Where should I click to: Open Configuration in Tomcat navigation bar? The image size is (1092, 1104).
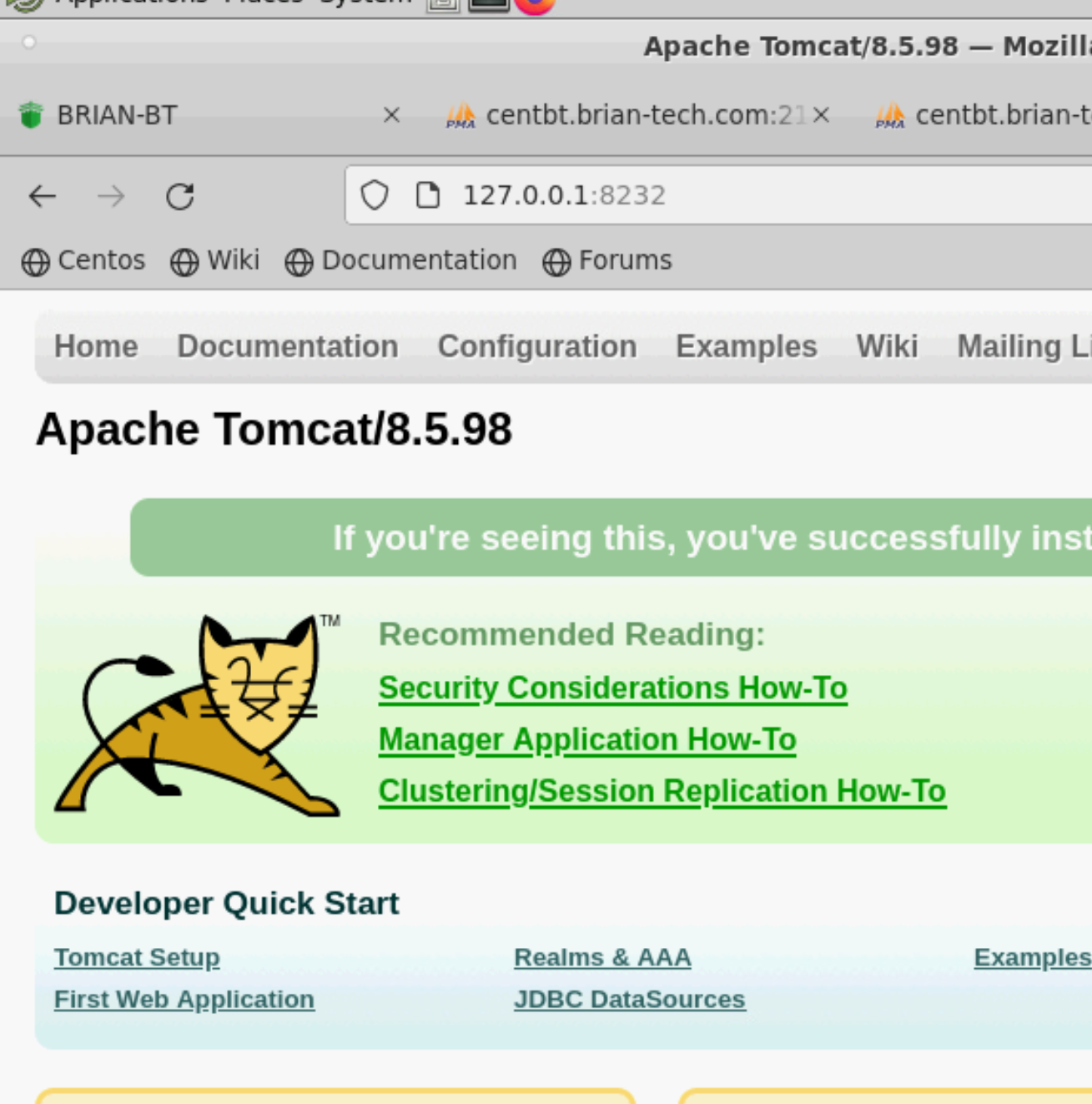(537, 346)
